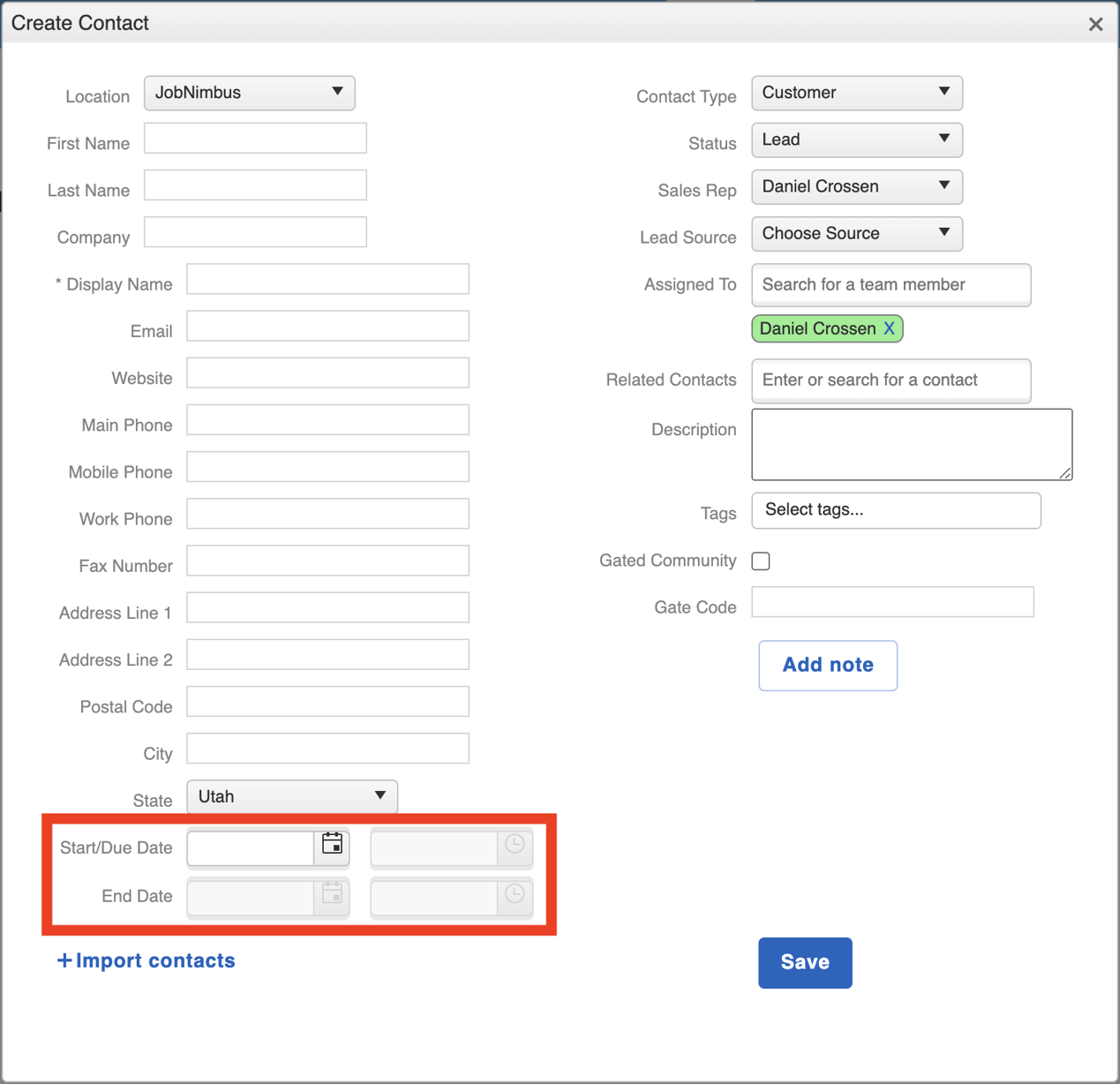Viewport: 1120px width, 1084px height.
Task: Toggle the Gated Community checkbox
Action: coord(760,561)
